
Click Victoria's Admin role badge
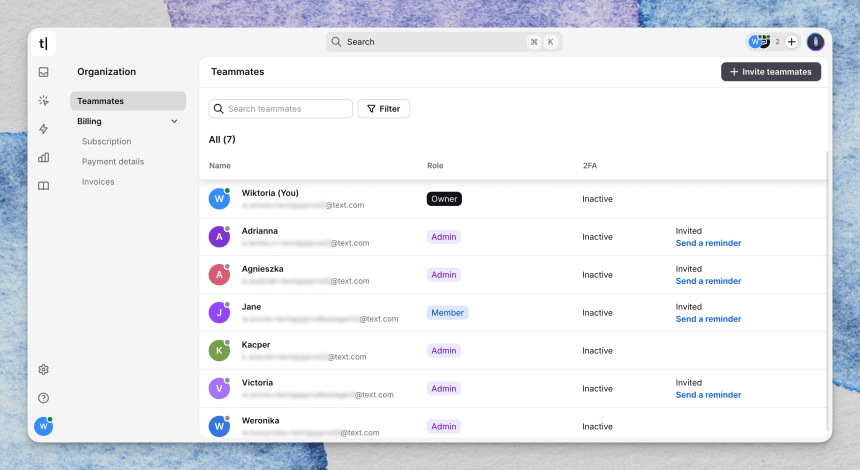click(444, 388)
